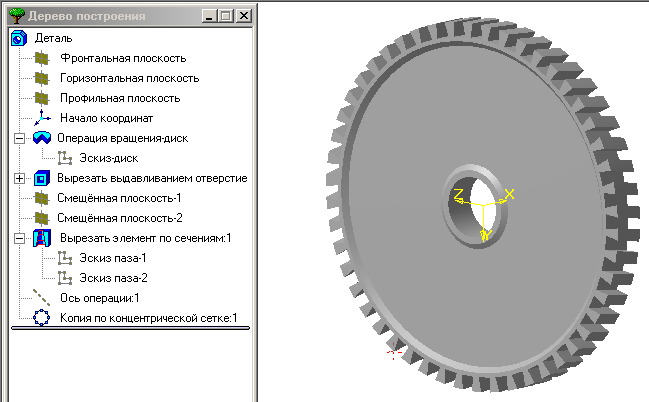This screenshot has height=402, width=649.
Task: Click the Эскиз-диск sketch icon
Action: coord(65,158)
